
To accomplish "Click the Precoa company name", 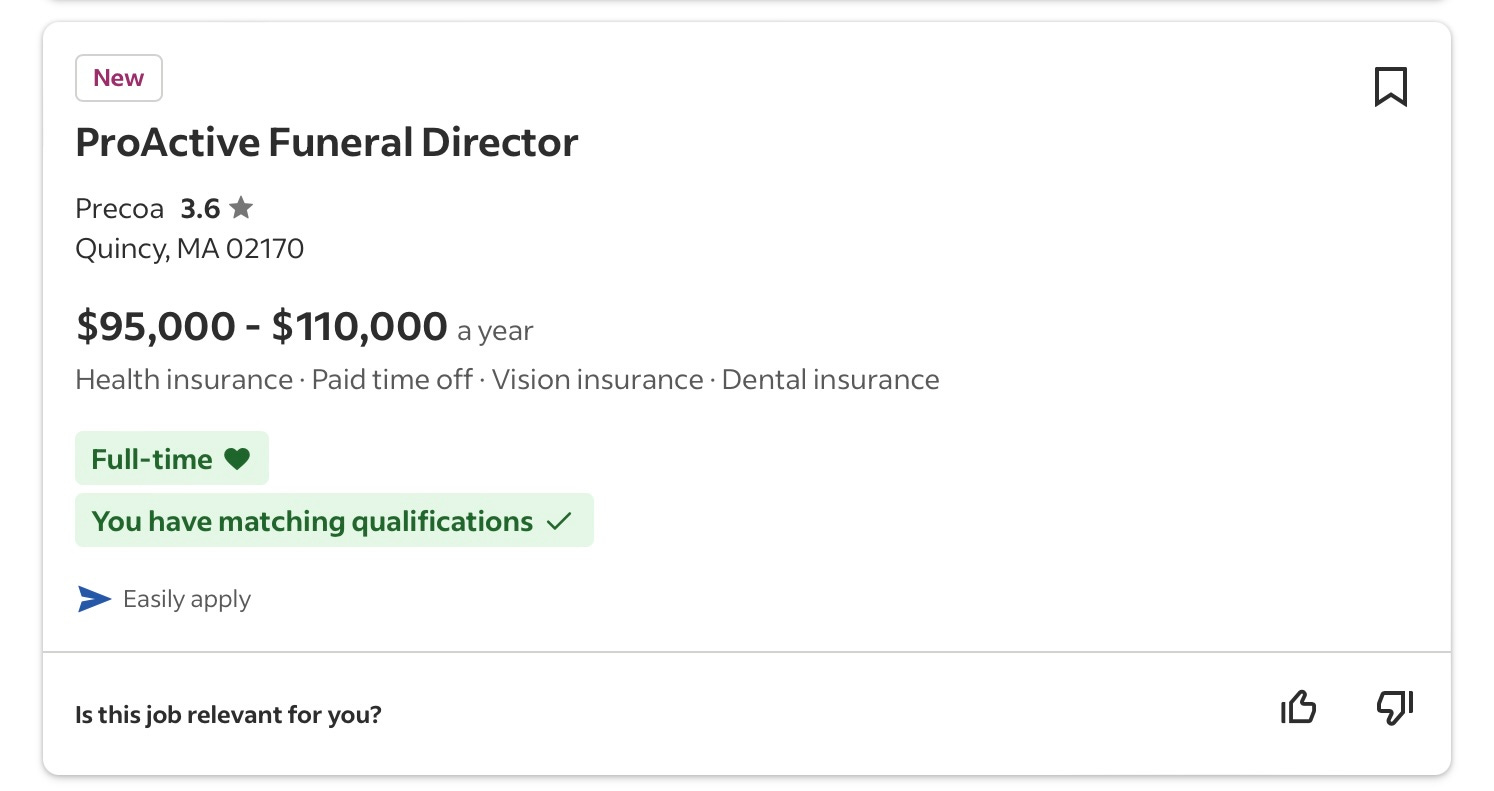I will point(119,209).
